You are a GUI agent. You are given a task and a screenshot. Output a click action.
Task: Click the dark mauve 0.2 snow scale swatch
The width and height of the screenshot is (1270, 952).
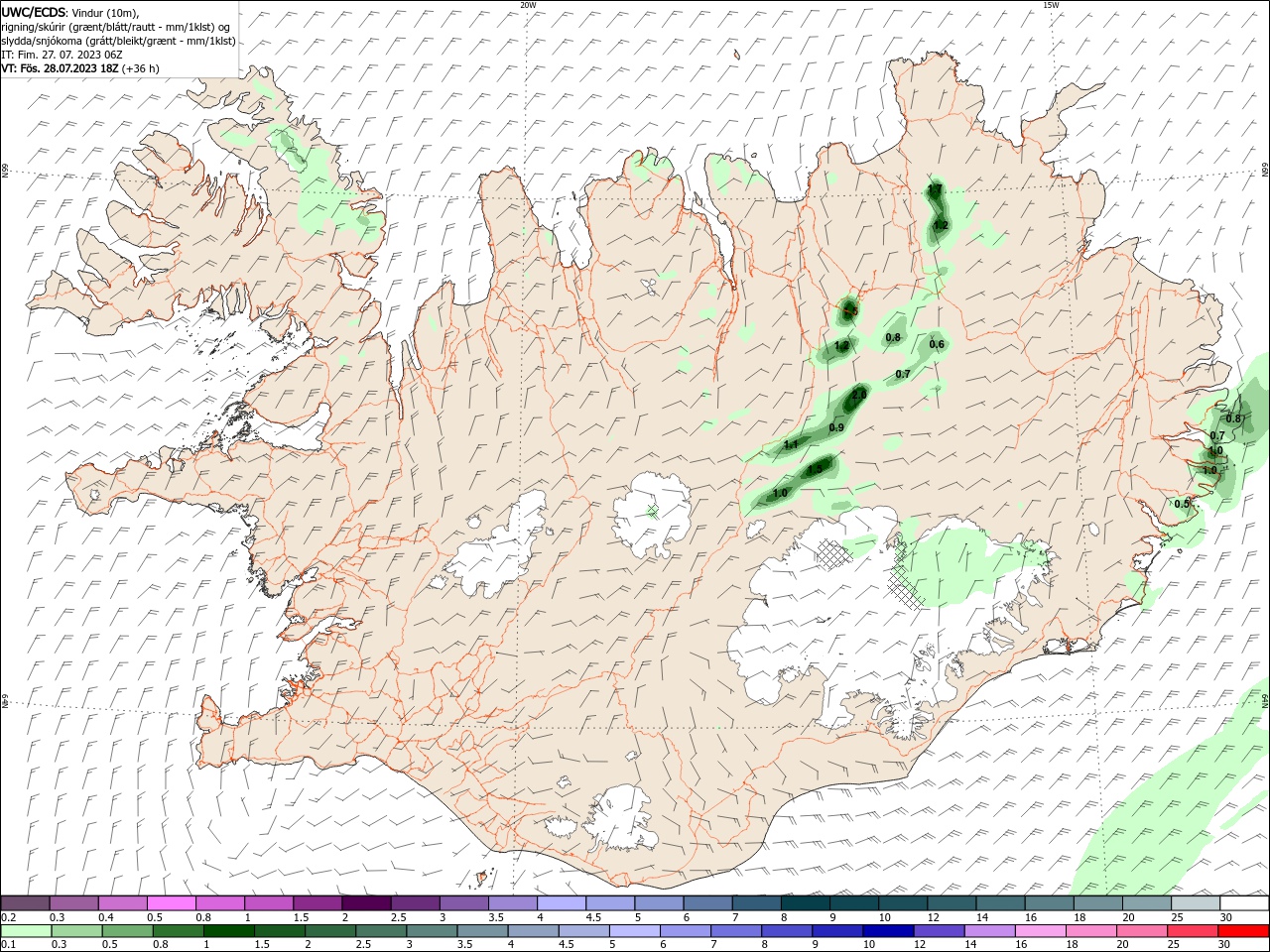25,903
